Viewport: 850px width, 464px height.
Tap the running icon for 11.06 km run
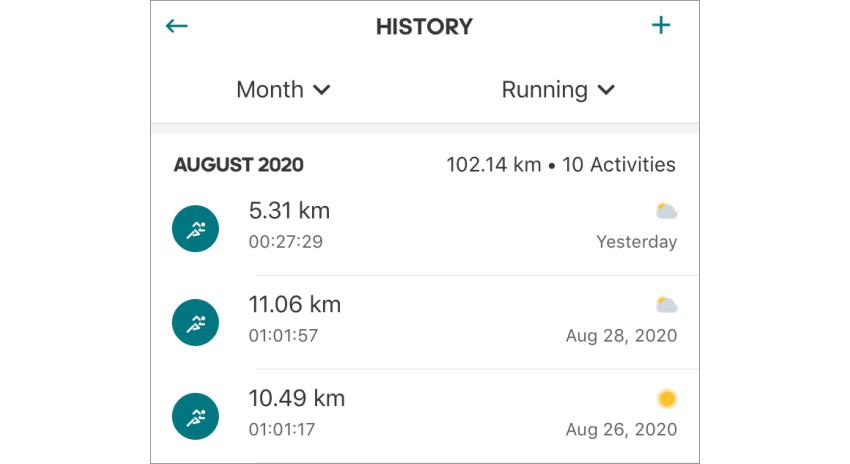tap(196, 322)
